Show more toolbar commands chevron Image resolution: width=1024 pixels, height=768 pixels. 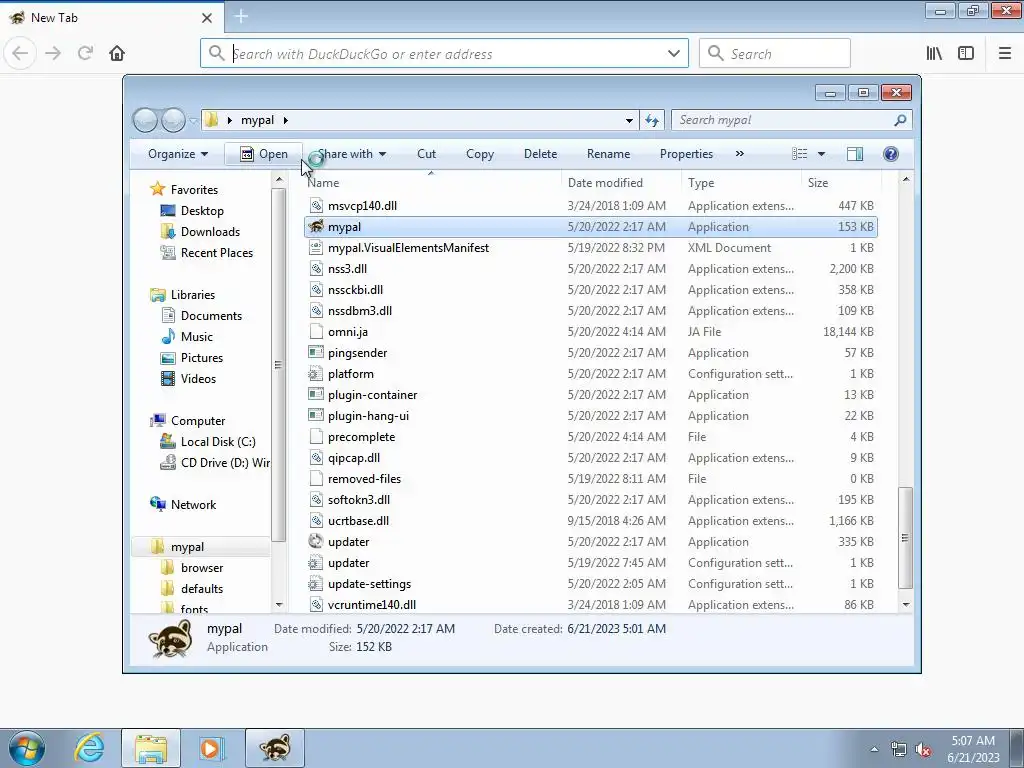click(x=739, y=154)
